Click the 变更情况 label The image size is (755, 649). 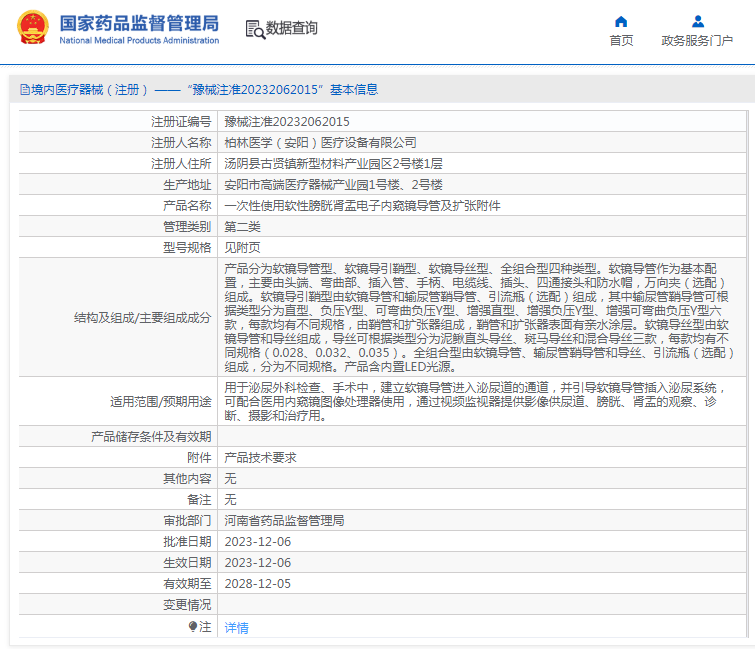point(187,605)
